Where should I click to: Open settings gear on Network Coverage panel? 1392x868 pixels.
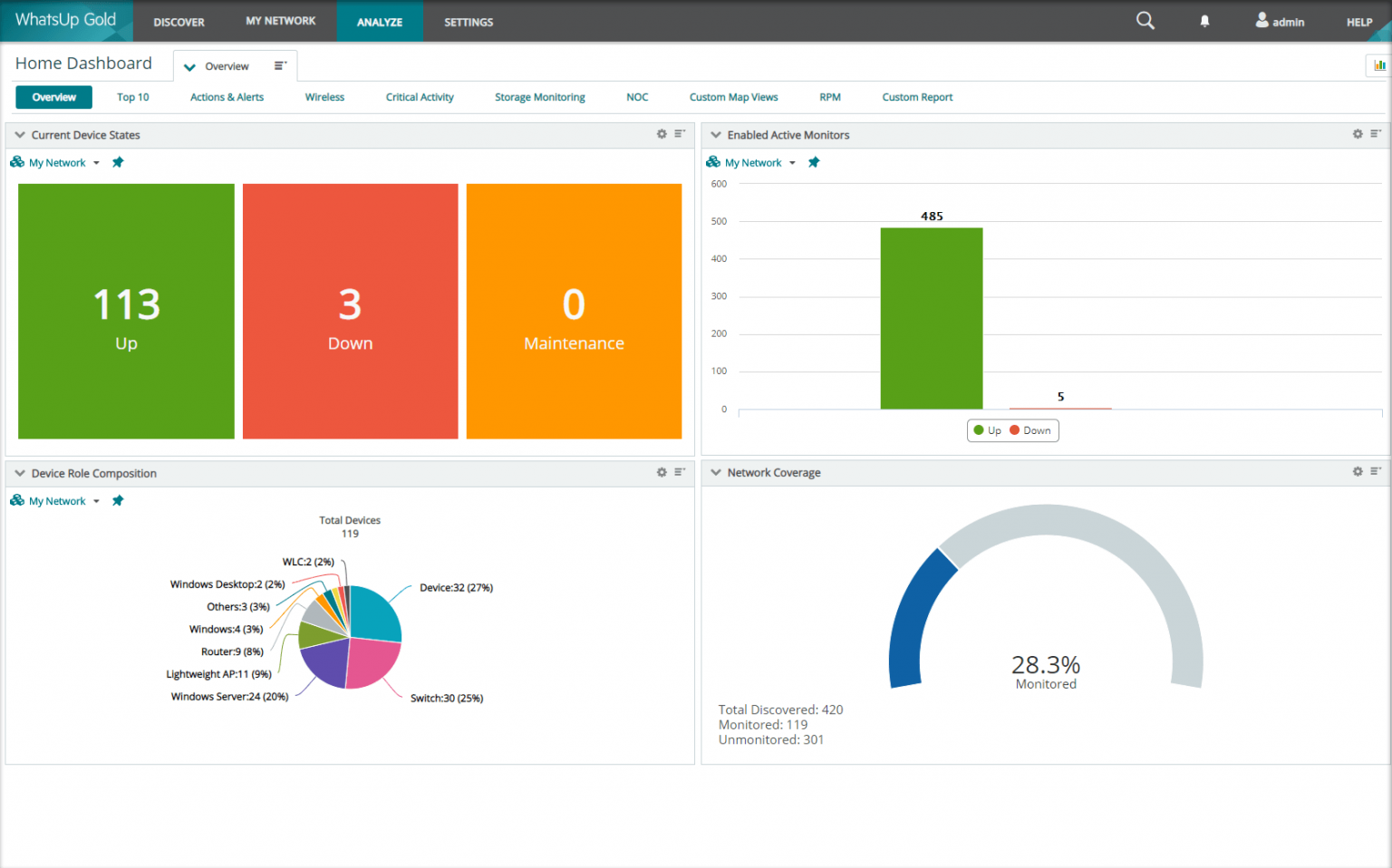(x=1358, y=471)
